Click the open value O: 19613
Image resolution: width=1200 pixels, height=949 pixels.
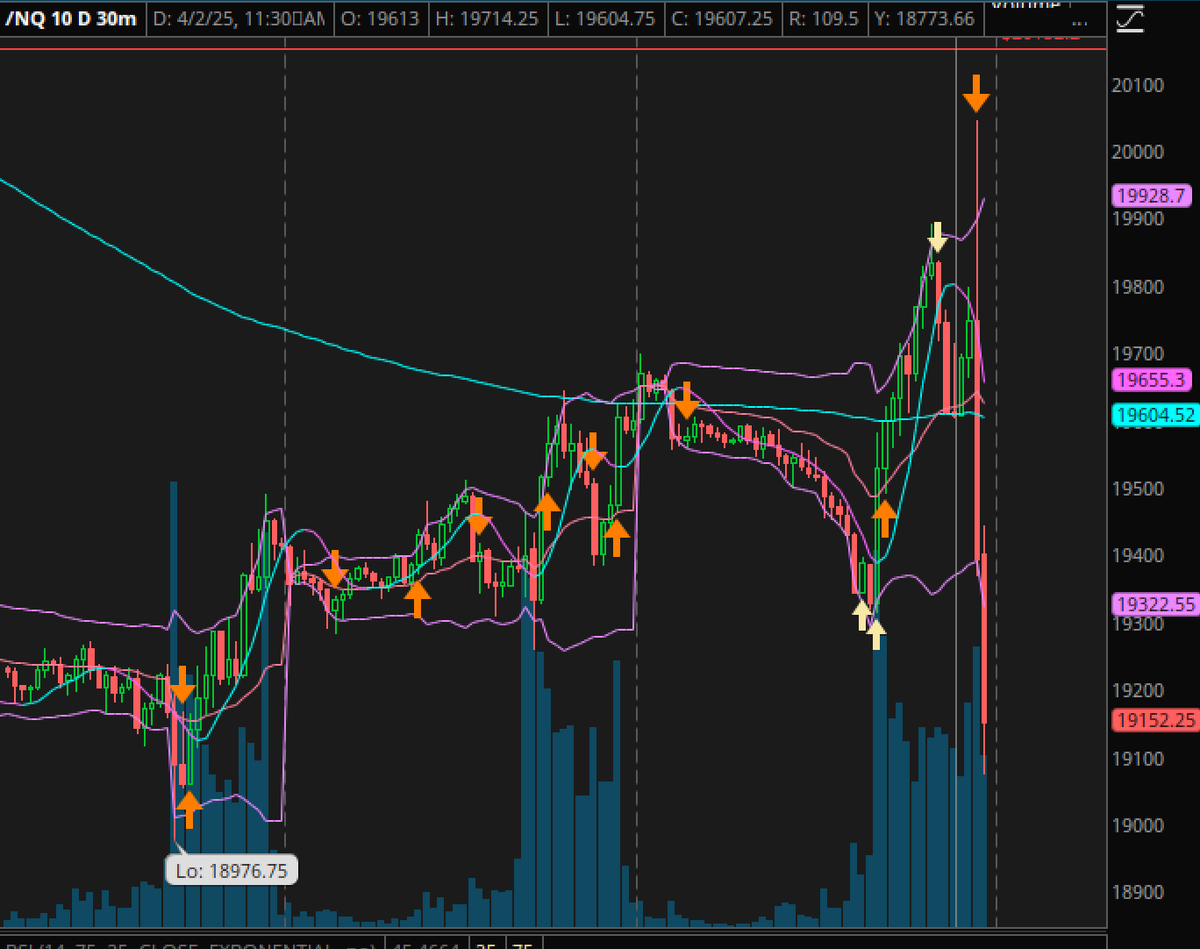click(x=382, y=18)
